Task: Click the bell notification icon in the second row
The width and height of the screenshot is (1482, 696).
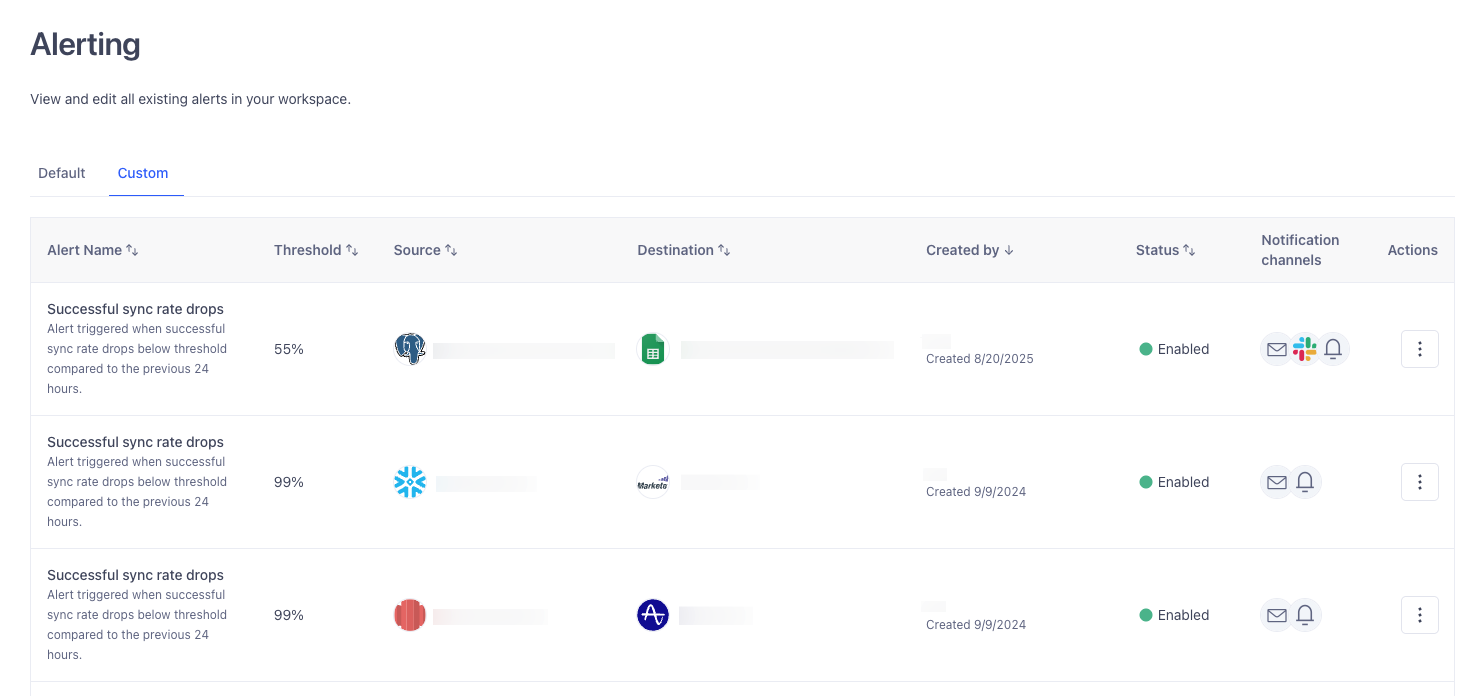Action: [1305, 482]
